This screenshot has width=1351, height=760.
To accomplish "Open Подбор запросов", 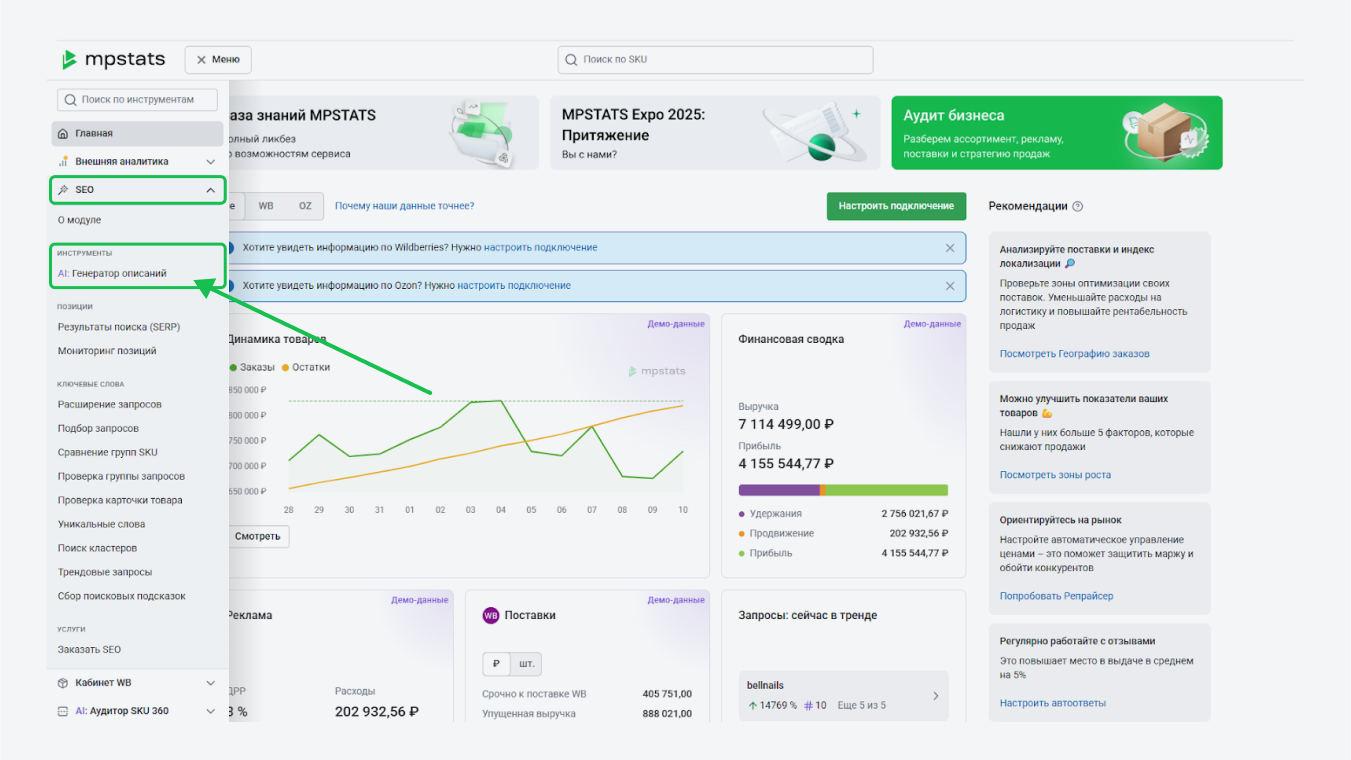I will pos(98,429).
